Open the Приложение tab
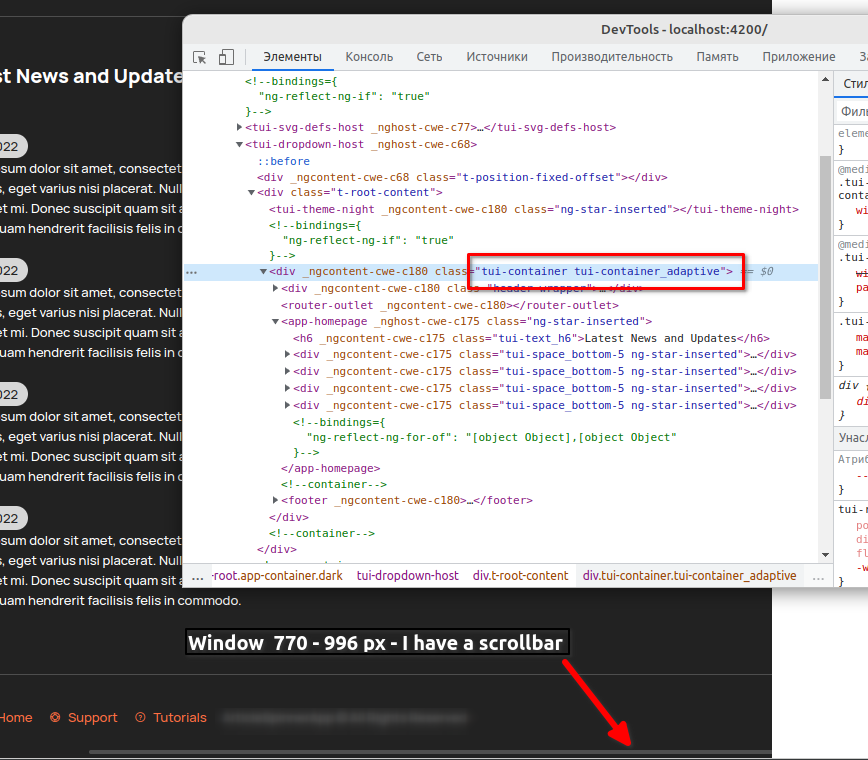Image resolution: width=868 pixels, height=760 pixels. pos(798,57)
